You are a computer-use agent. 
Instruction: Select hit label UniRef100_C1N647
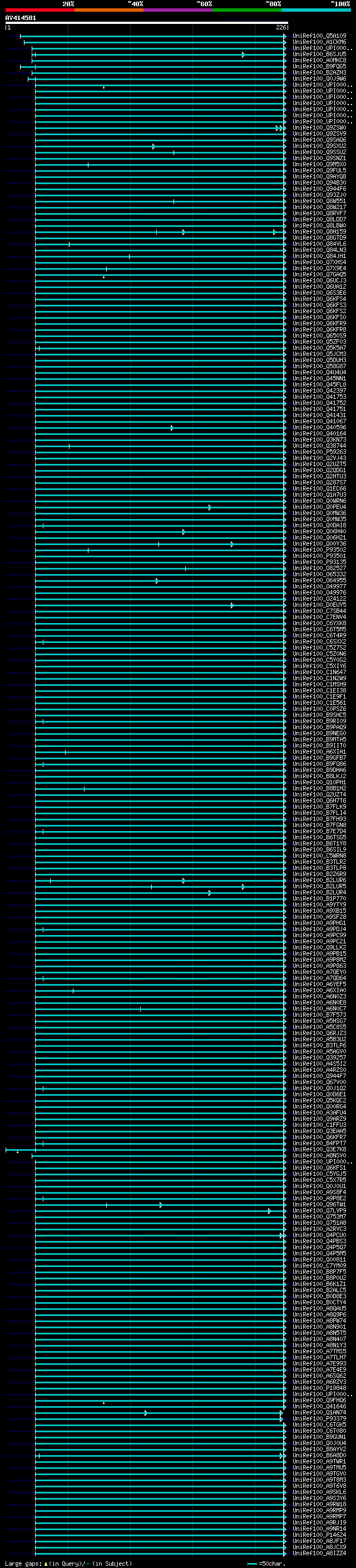pyautogui.click(x=319, y=672)
